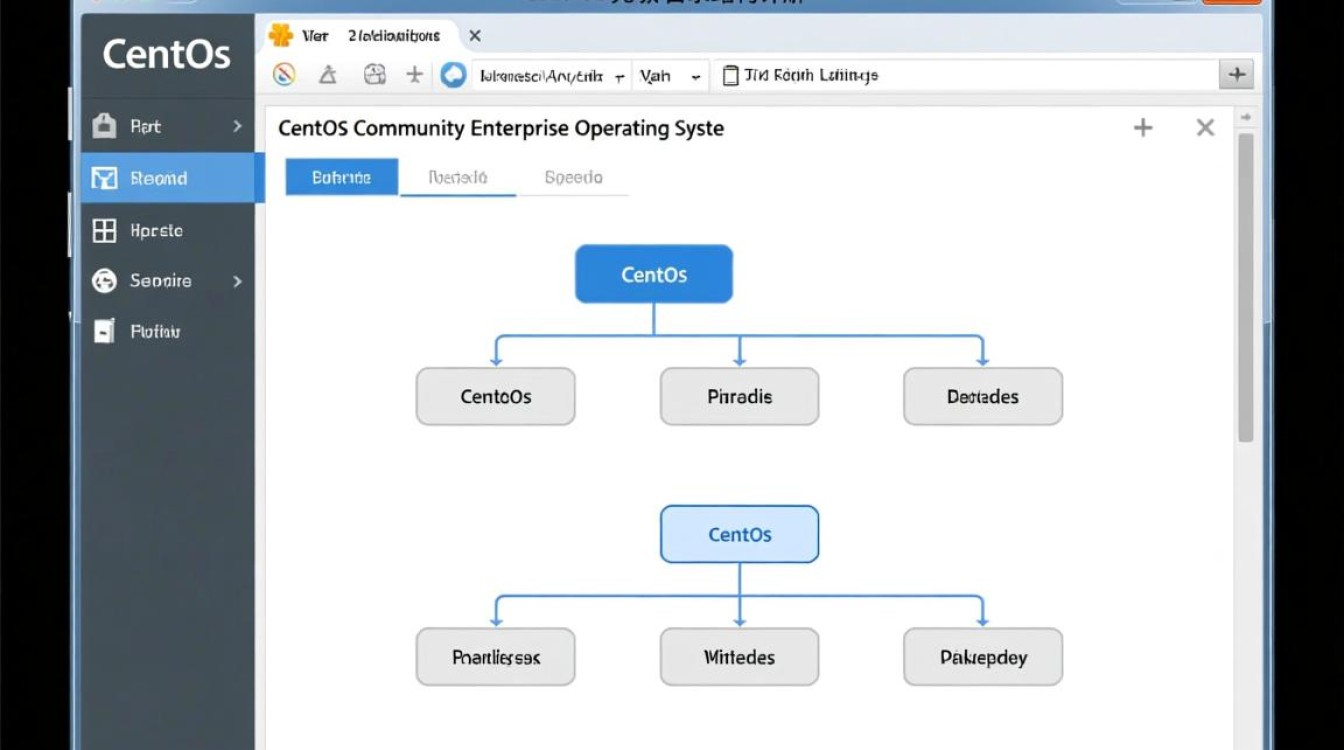The image size is (1344, 750).
Task: Click the plus icon in the panel header
Action: [1142, 128]
